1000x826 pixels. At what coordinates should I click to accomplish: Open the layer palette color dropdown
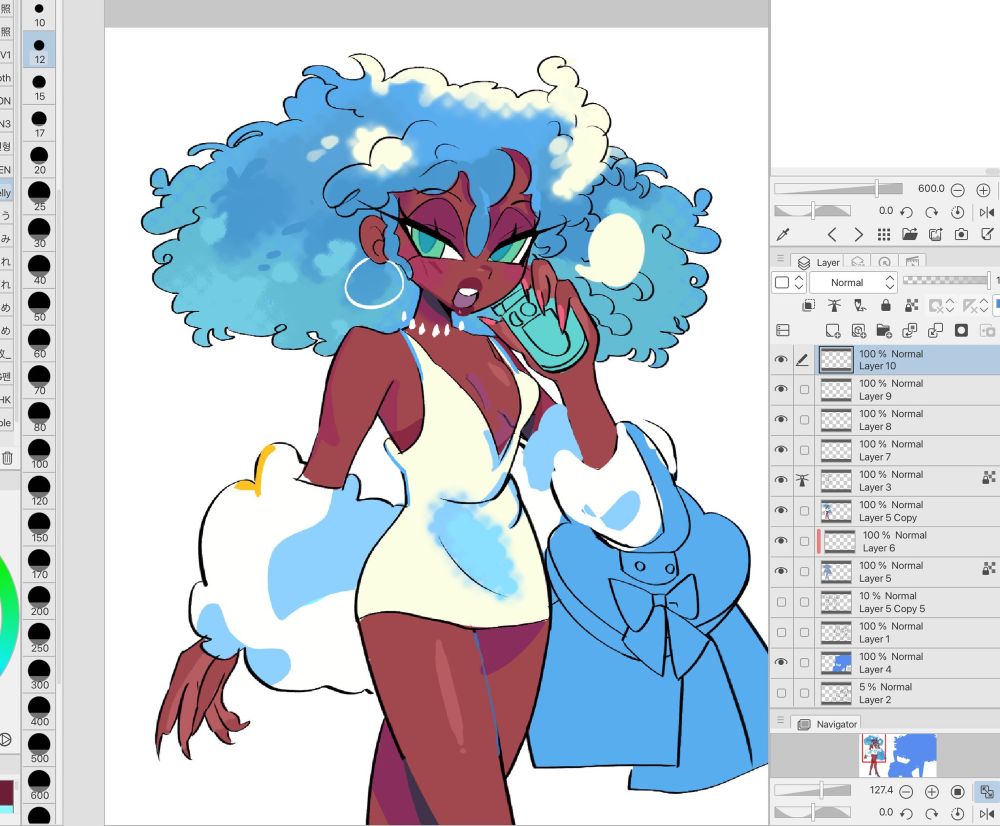click(x=790, y=282)
